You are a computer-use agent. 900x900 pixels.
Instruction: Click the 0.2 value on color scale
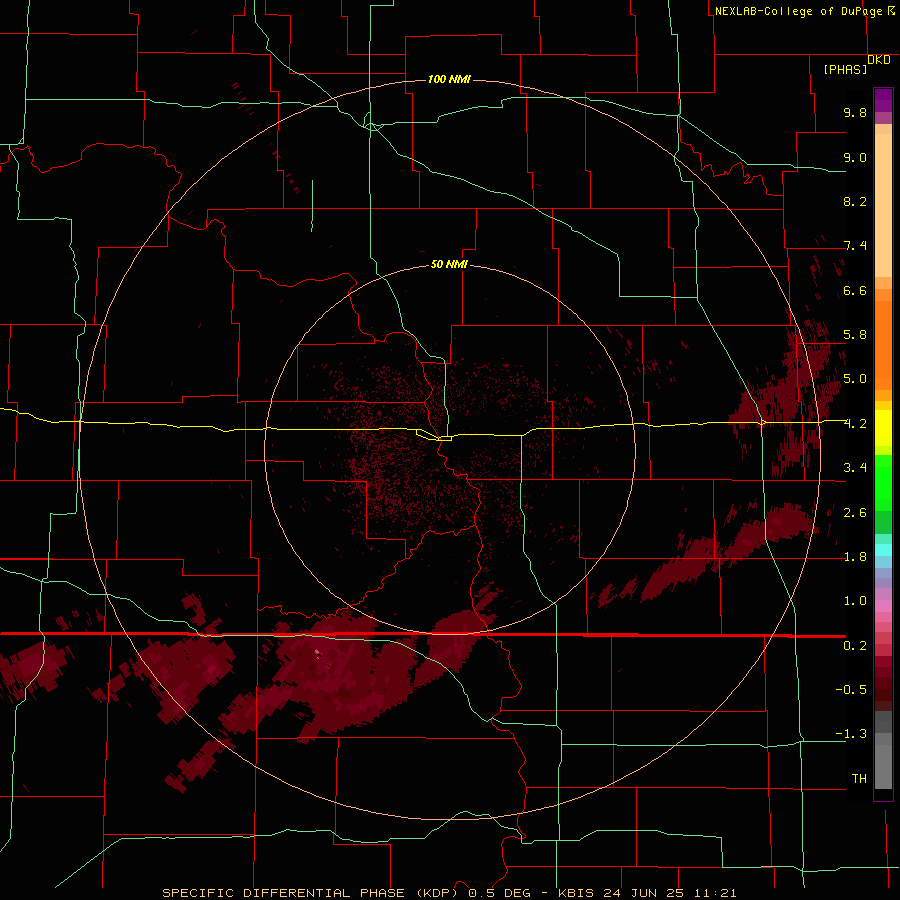click(x=855, y=646)
